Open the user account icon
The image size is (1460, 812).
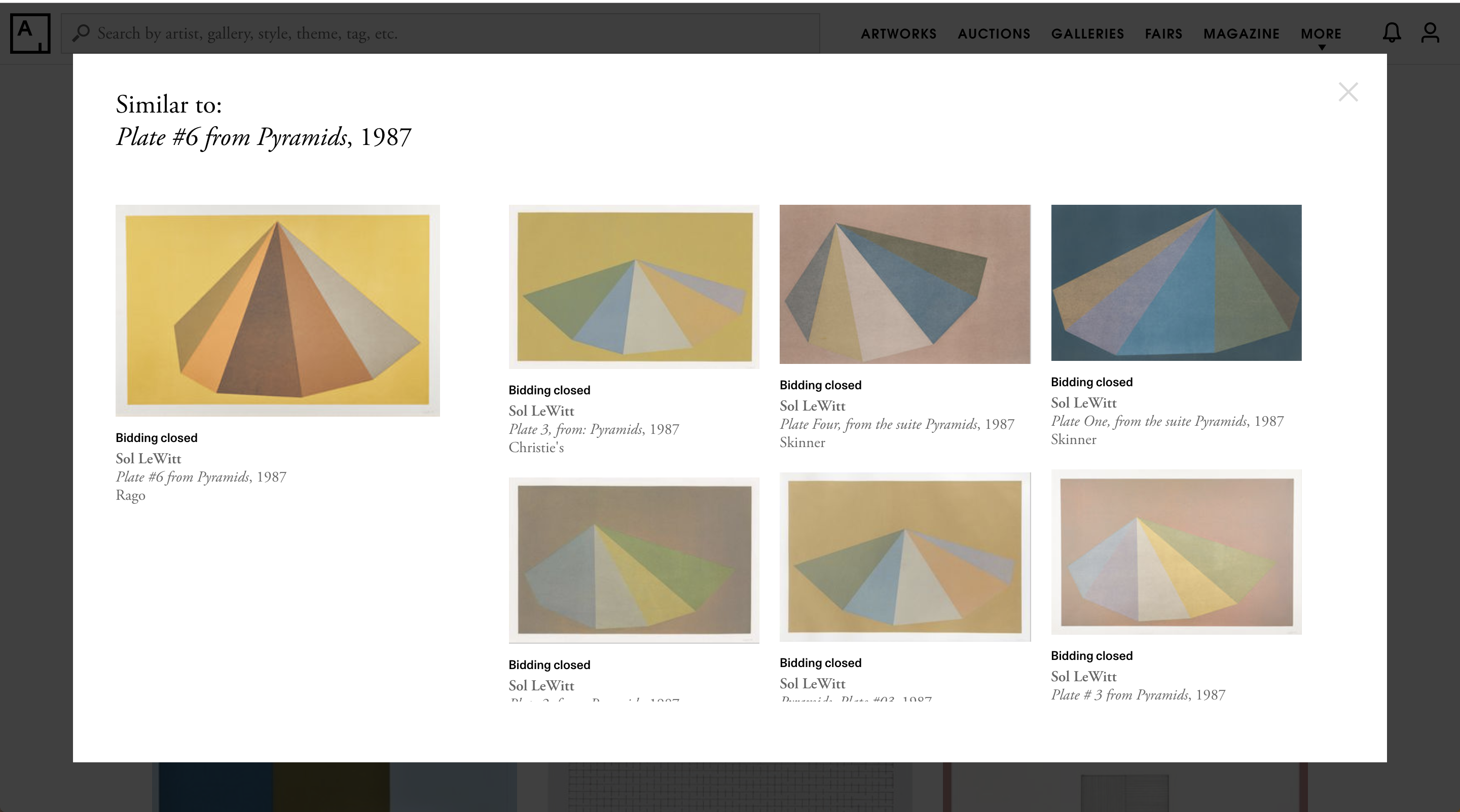1430,33
